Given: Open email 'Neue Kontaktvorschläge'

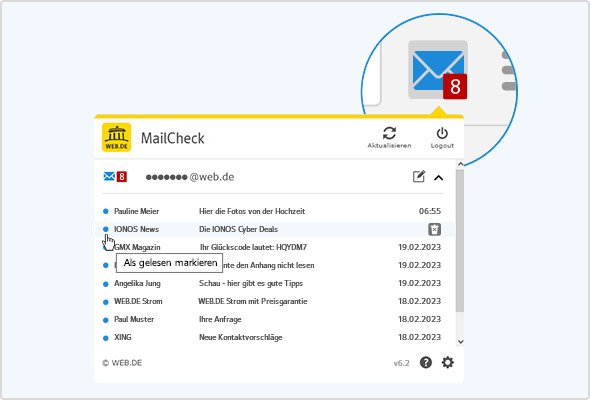Looking at the screenshot, I should coord(240,338).
